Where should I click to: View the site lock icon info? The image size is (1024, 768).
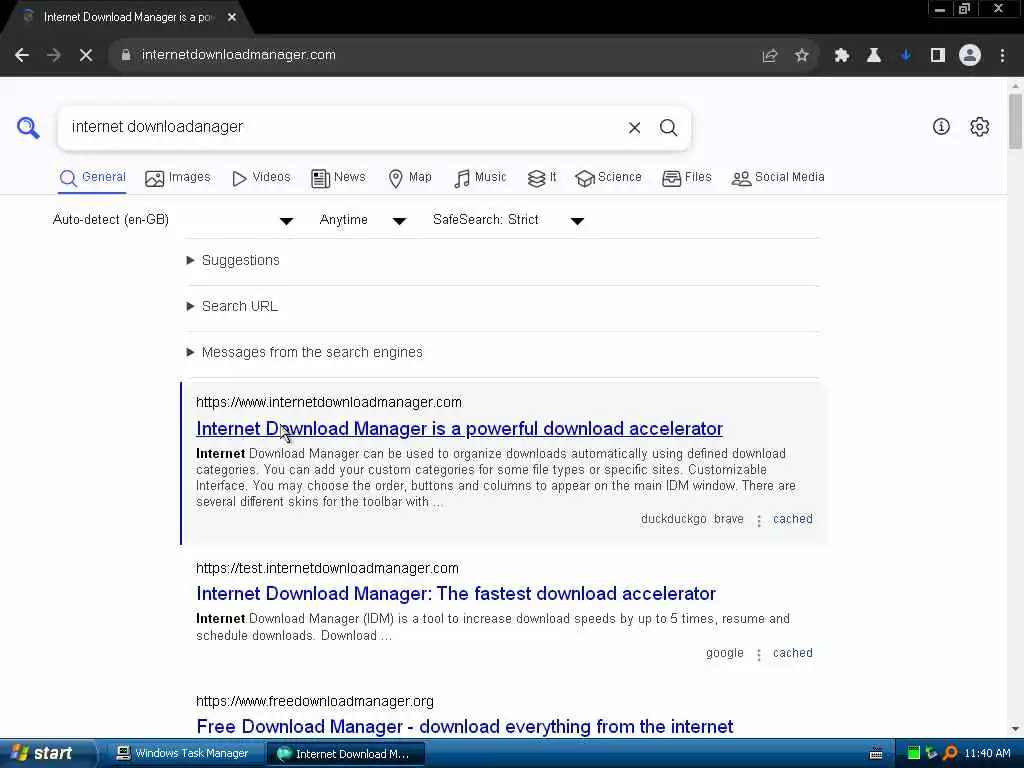click(x=126, y=56)
